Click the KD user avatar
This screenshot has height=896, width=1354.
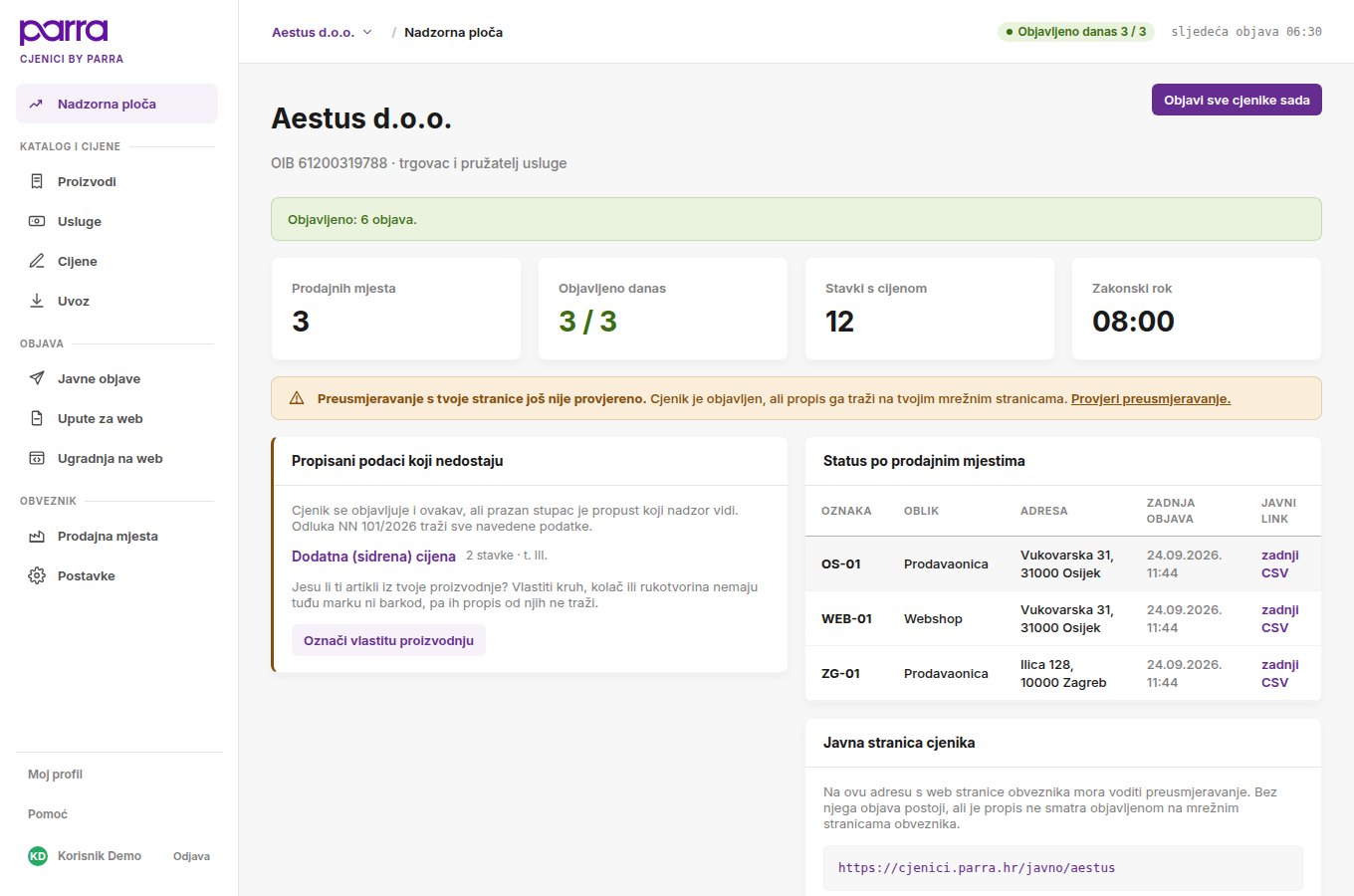coord(38,856)
